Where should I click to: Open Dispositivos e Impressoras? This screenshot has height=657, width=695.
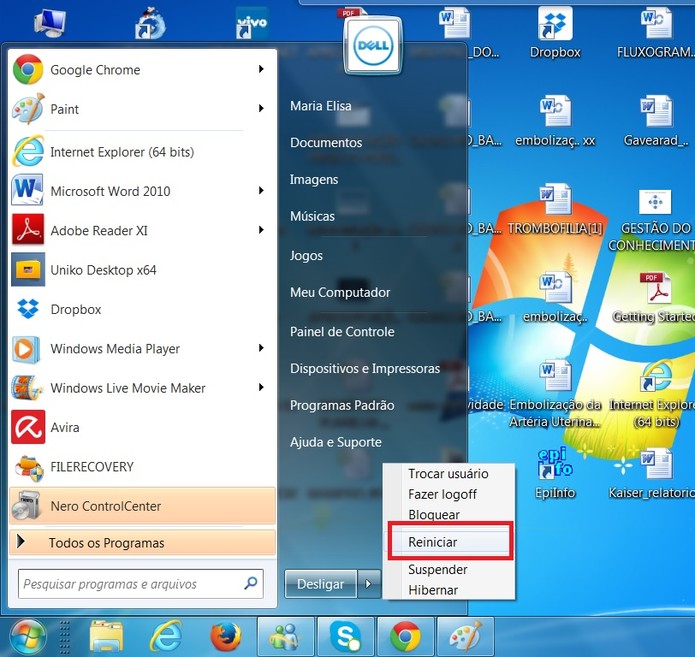coord(365,368)
